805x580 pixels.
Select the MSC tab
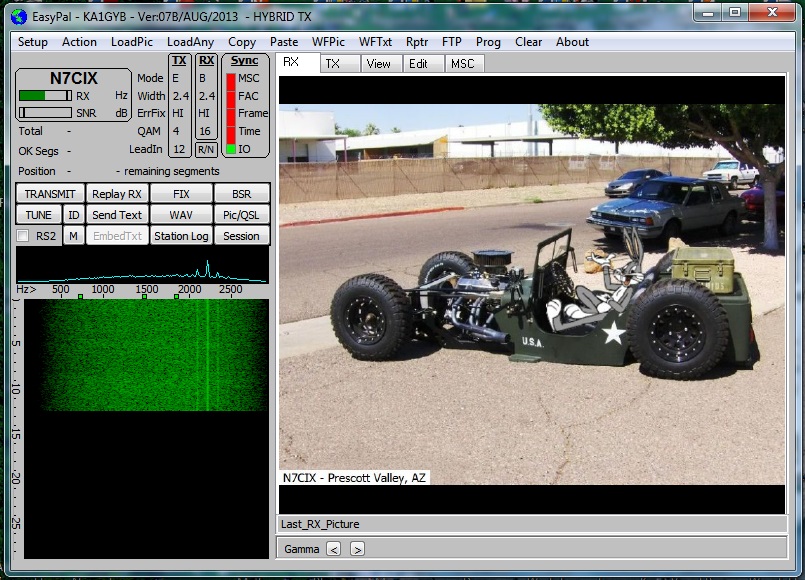pyautogui.click(x=462, y=63)
